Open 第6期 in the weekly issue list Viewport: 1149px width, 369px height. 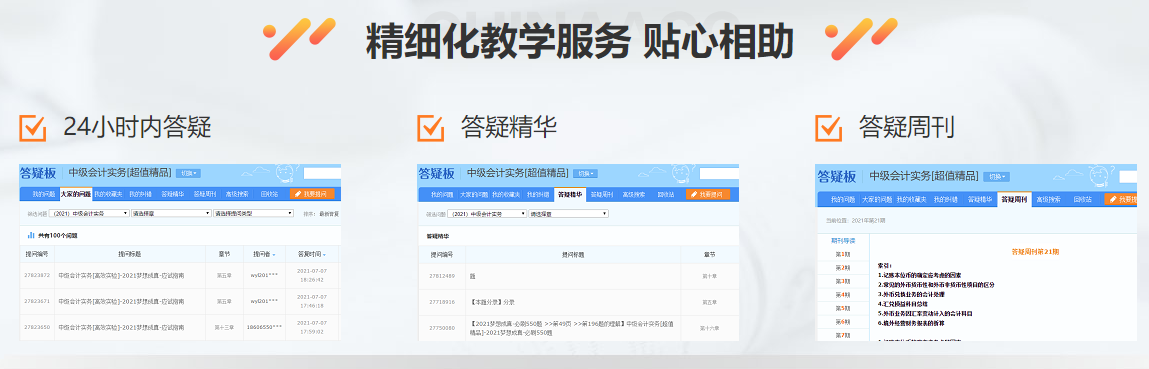pyautogui.click(x=843, y=322)
